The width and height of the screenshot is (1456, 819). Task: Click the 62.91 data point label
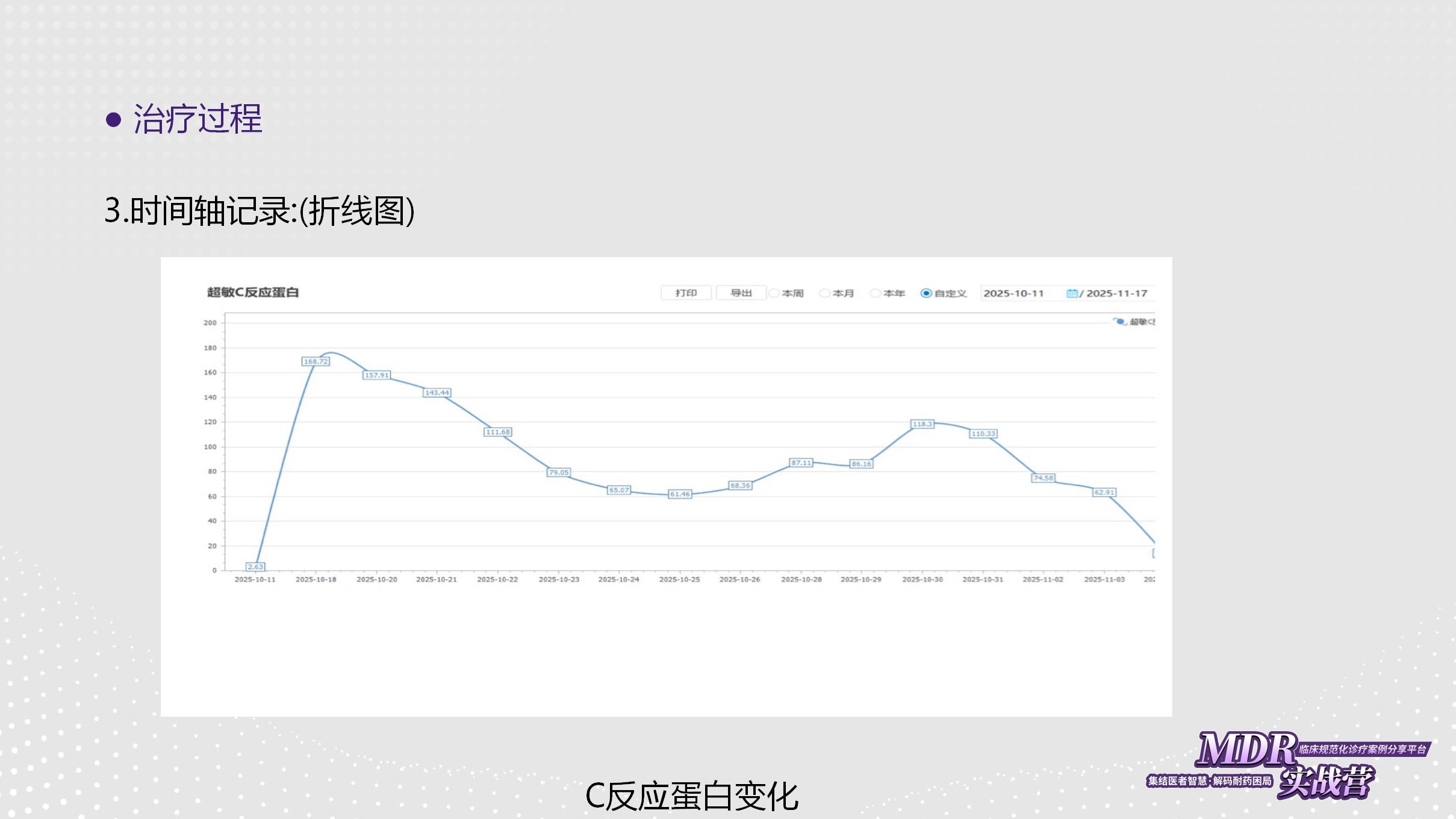point(1104,492)
